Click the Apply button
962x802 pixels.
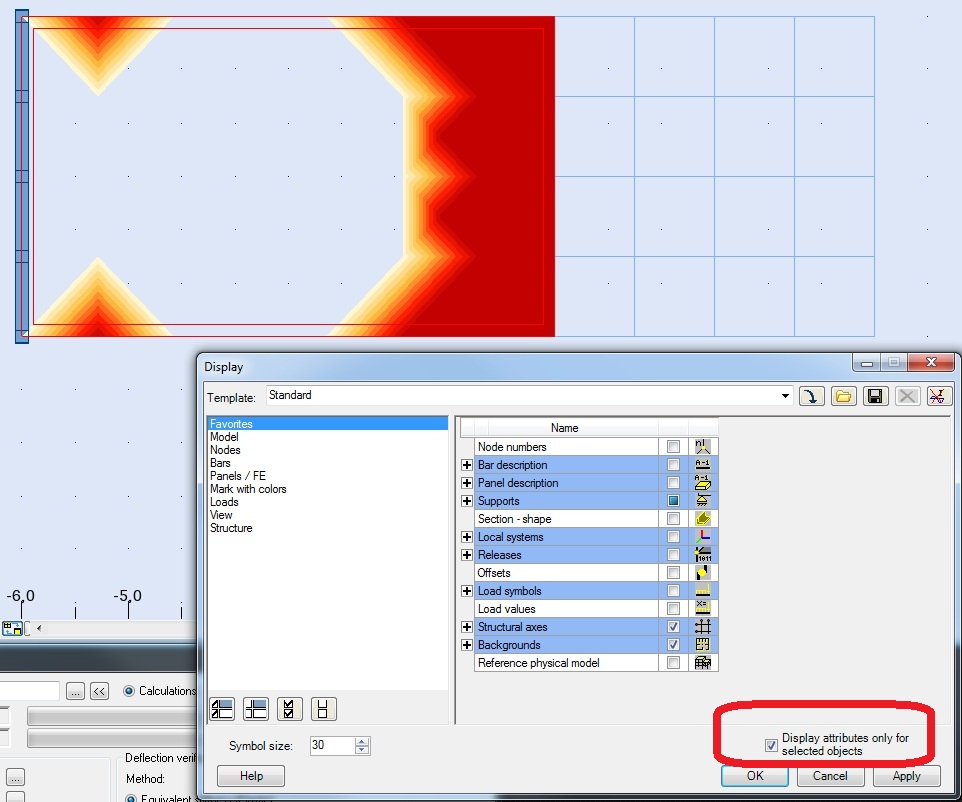pos(906,776)
